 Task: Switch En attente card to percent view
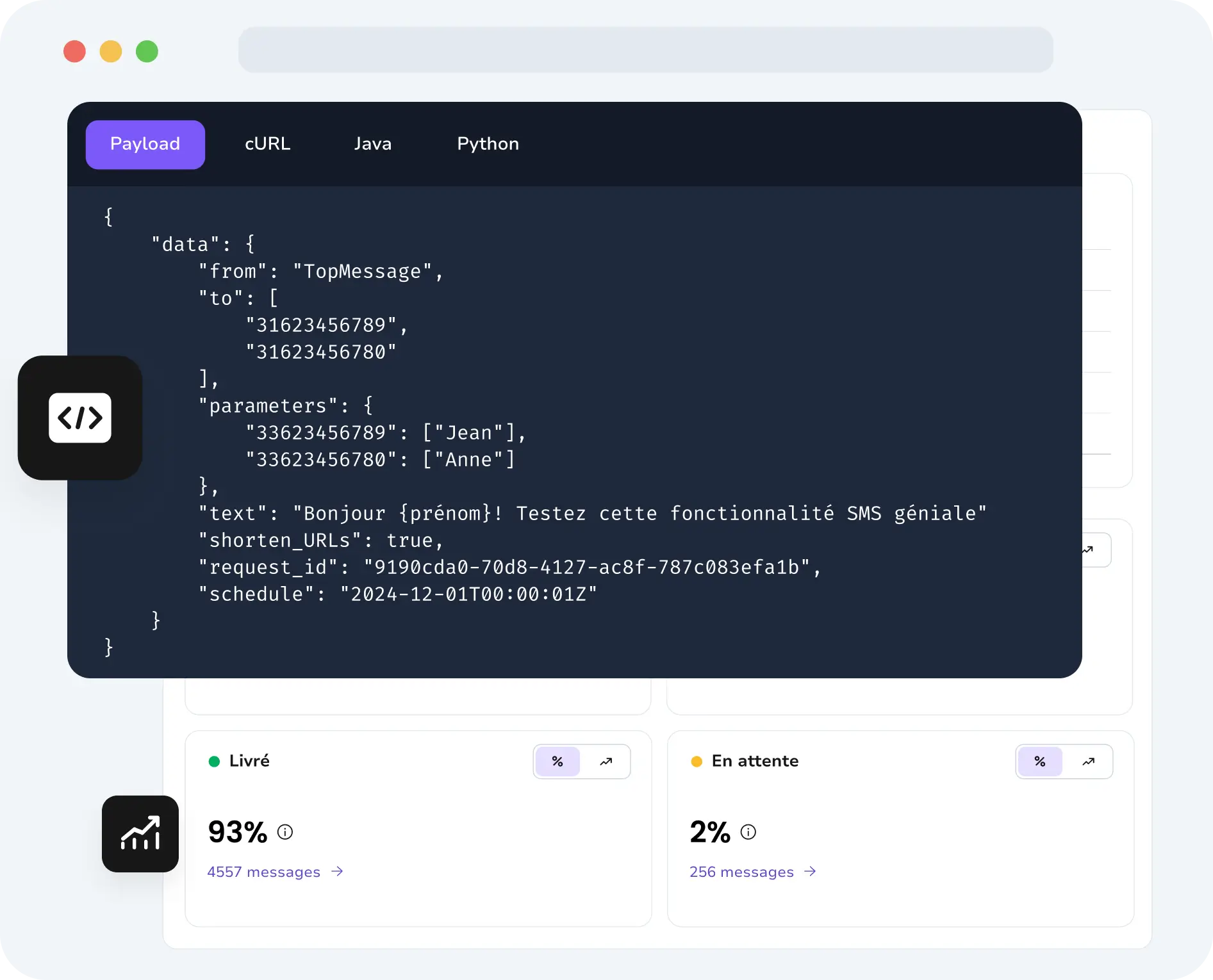point(1040,762)
